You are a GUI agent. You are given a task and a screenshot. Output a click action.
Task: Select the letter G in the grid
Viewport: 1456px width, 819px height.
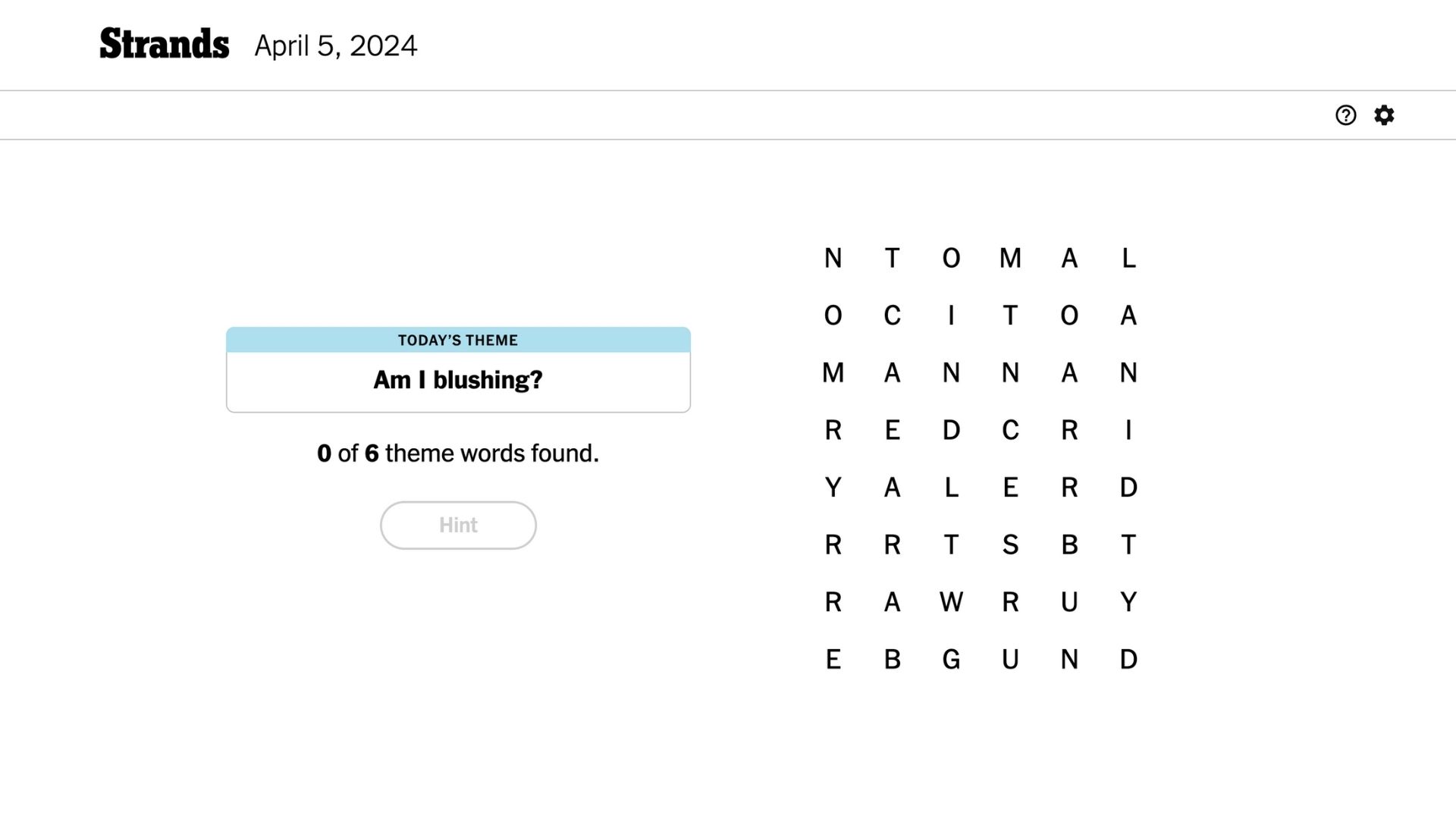pos(951,660)
